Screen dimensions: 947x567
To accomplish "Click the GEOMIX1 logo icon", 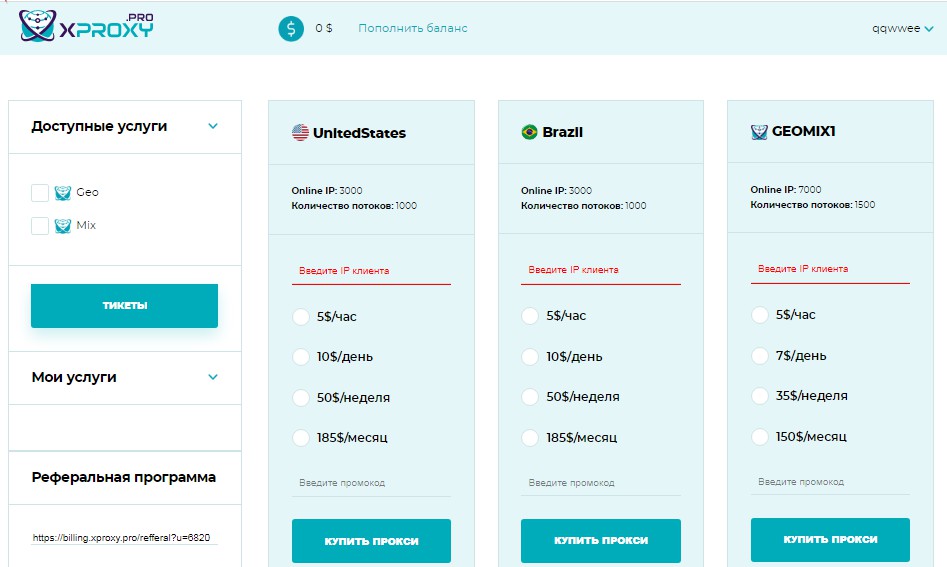I will click(759, 132).
